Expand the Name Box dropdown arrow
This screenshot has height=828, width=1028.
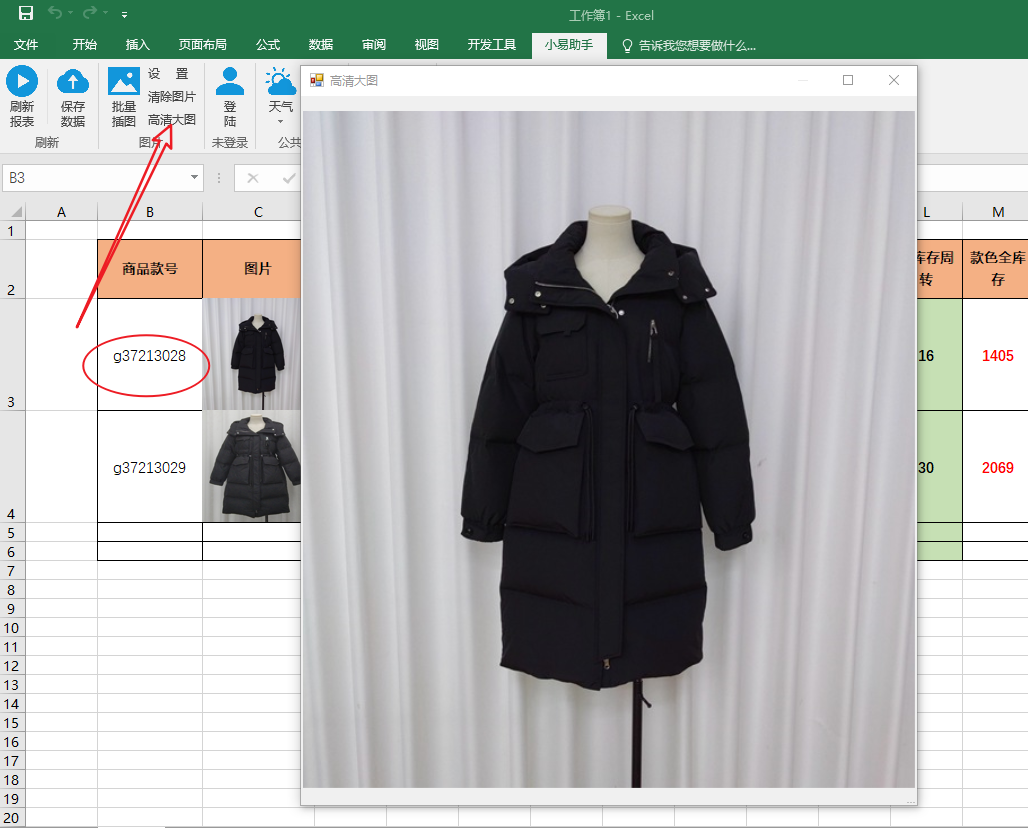194,178
